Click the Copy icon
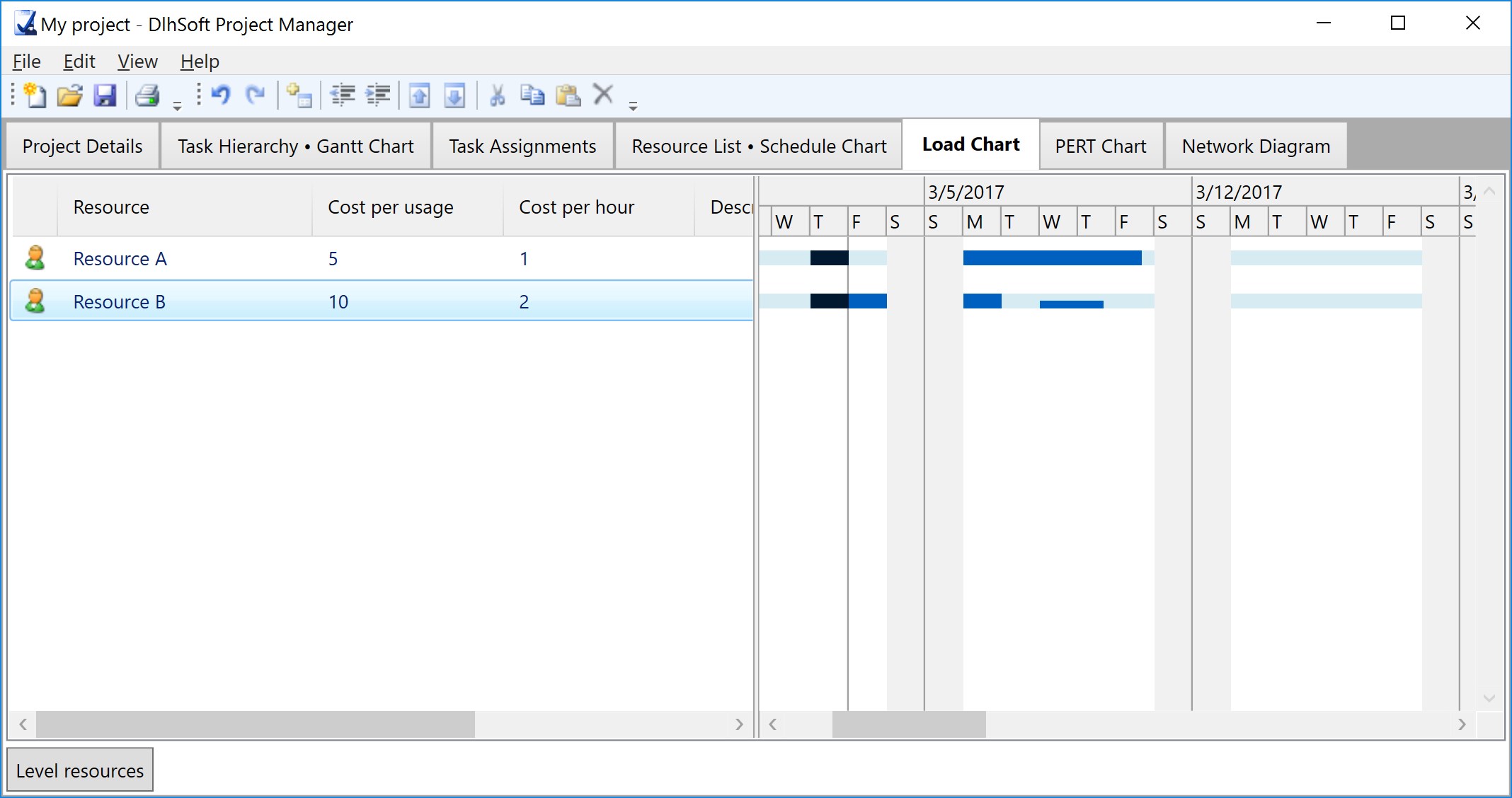 tap(530, 95)
